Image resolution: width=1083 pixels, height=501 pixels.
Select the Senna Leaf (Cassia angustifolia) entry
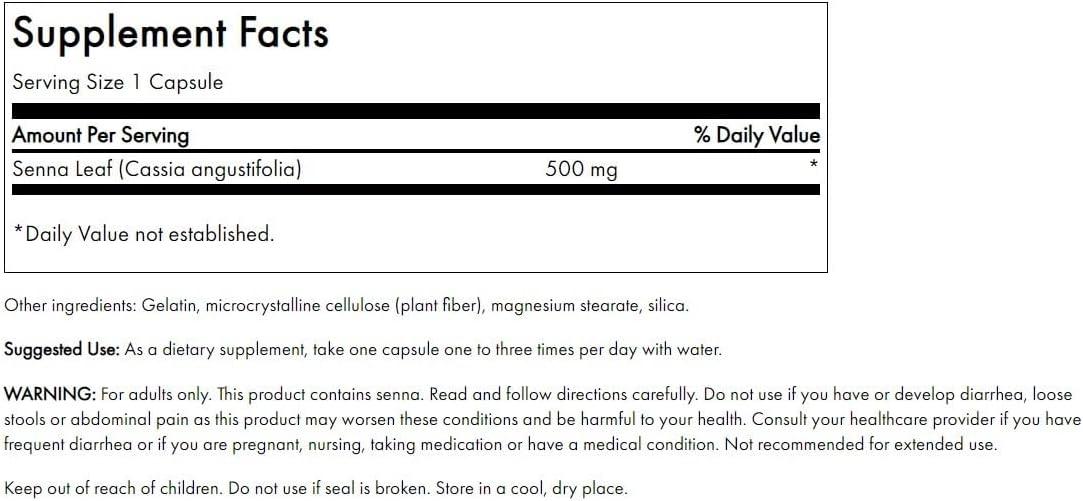pyautogui.click(x=157, y=169)
